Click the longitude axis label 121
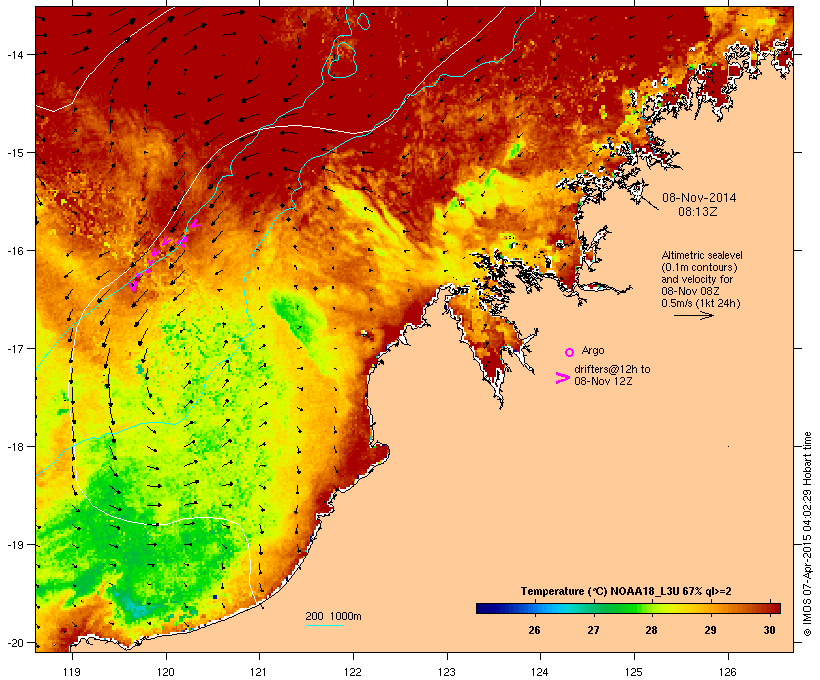The image size is (820, 680). pos(259,672)
